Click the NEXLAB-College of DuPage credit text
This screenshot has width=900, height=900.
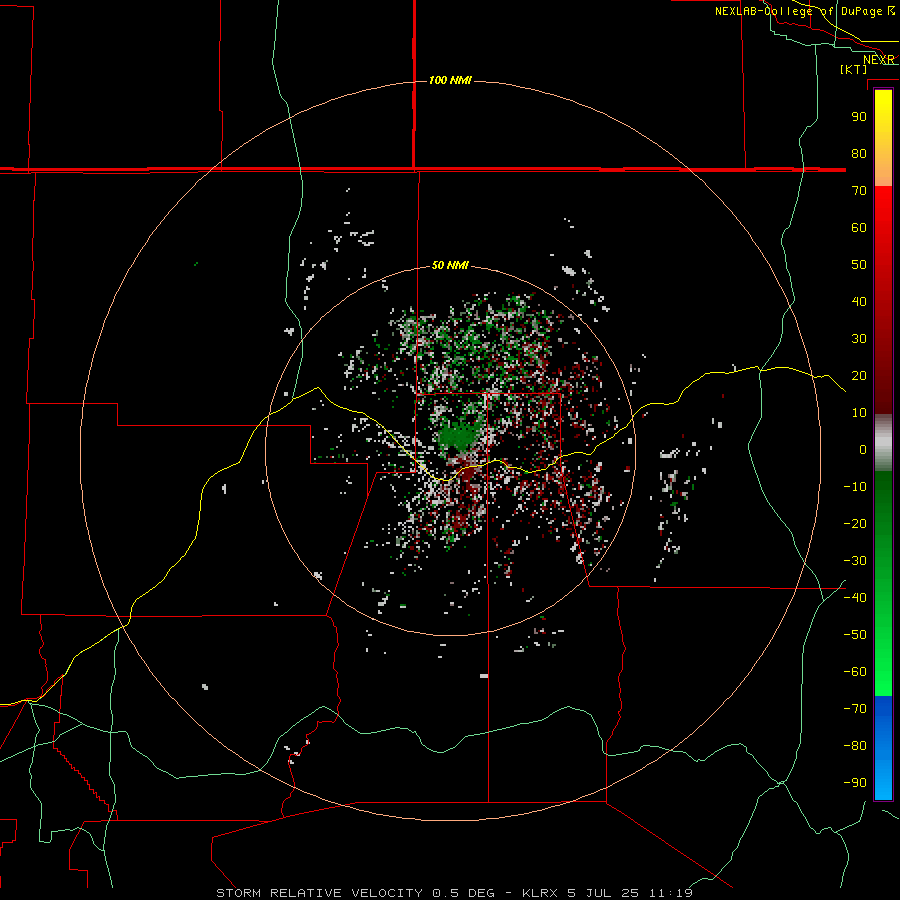coord(800,11)
